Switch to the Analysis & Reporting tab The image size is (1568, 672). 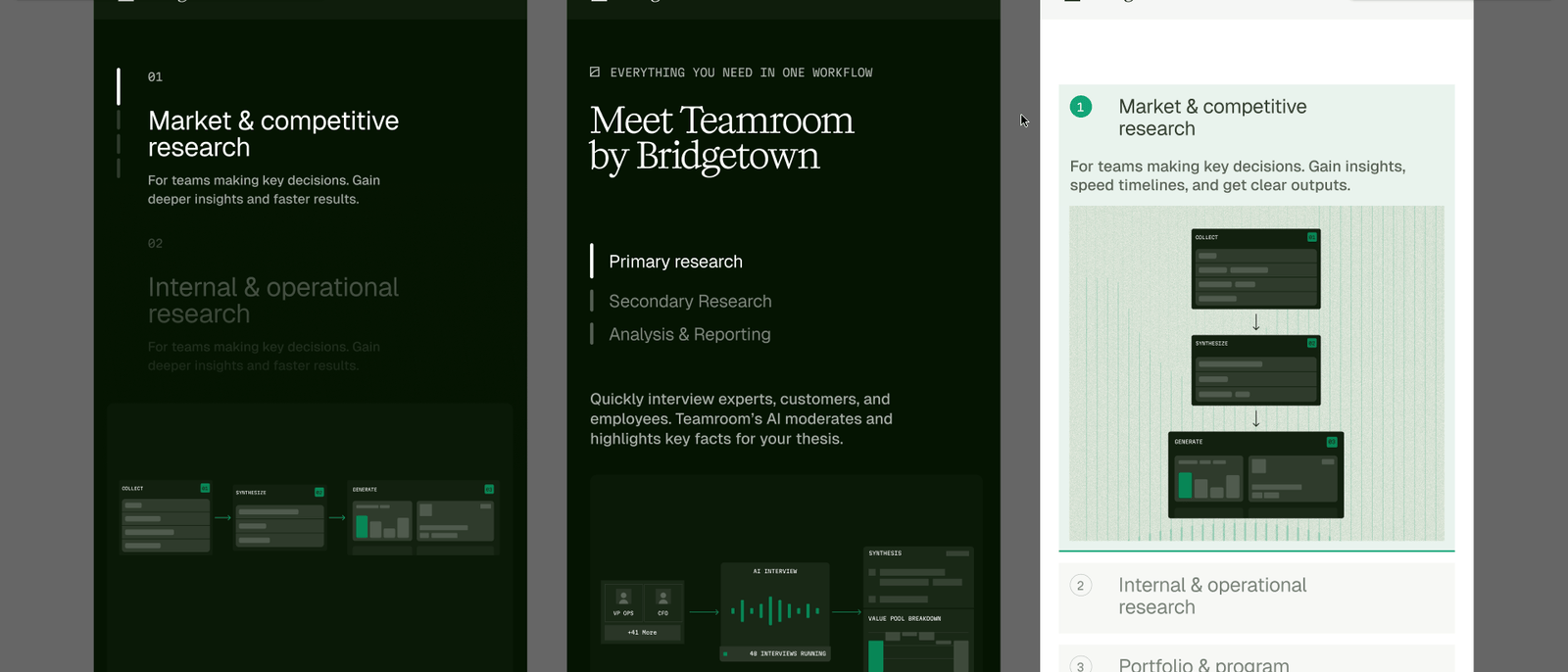690,335
